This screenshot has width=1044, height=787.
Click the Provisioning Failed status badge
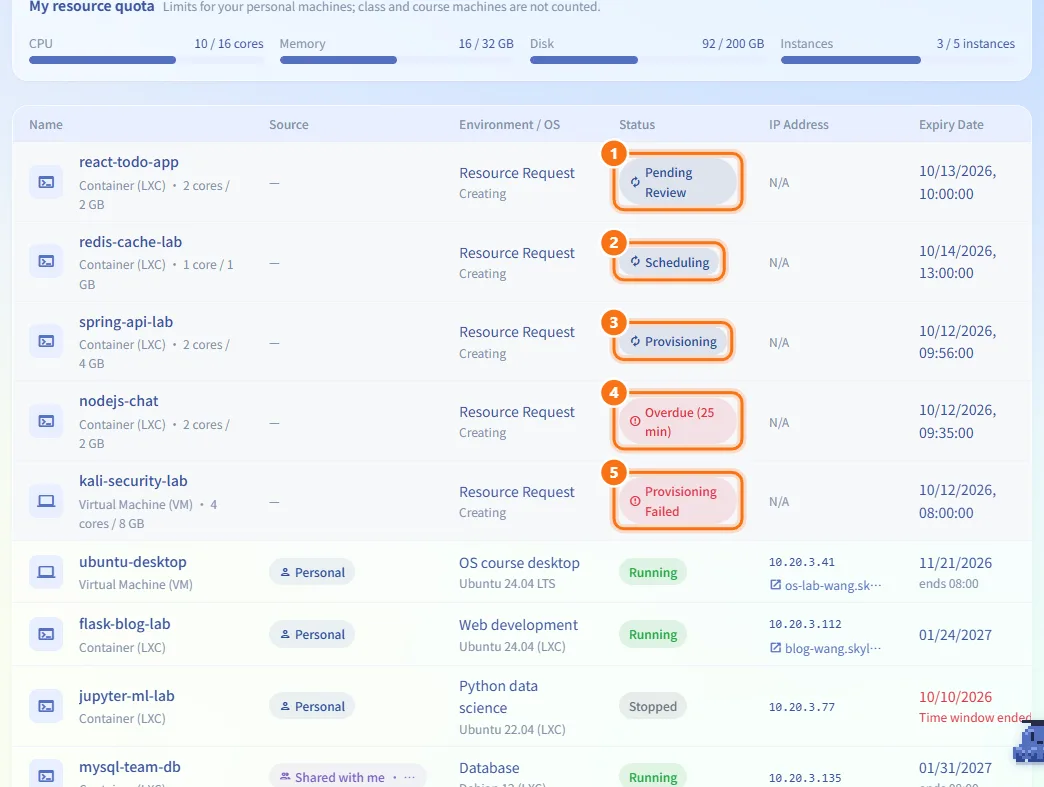click(678, 501)
